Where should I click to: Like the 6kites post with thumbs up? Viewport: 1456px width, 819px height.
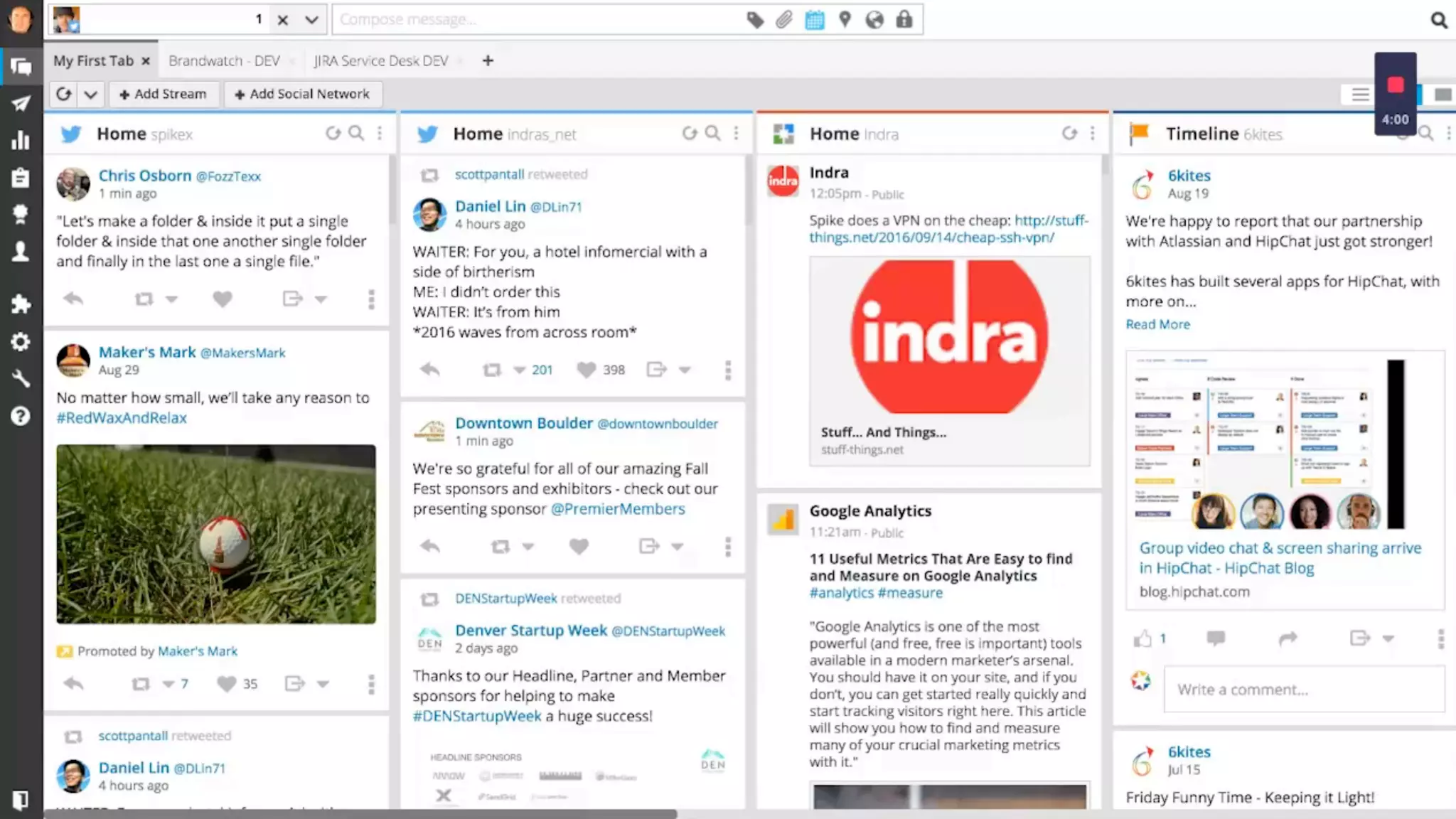(x=1142, y=638)
